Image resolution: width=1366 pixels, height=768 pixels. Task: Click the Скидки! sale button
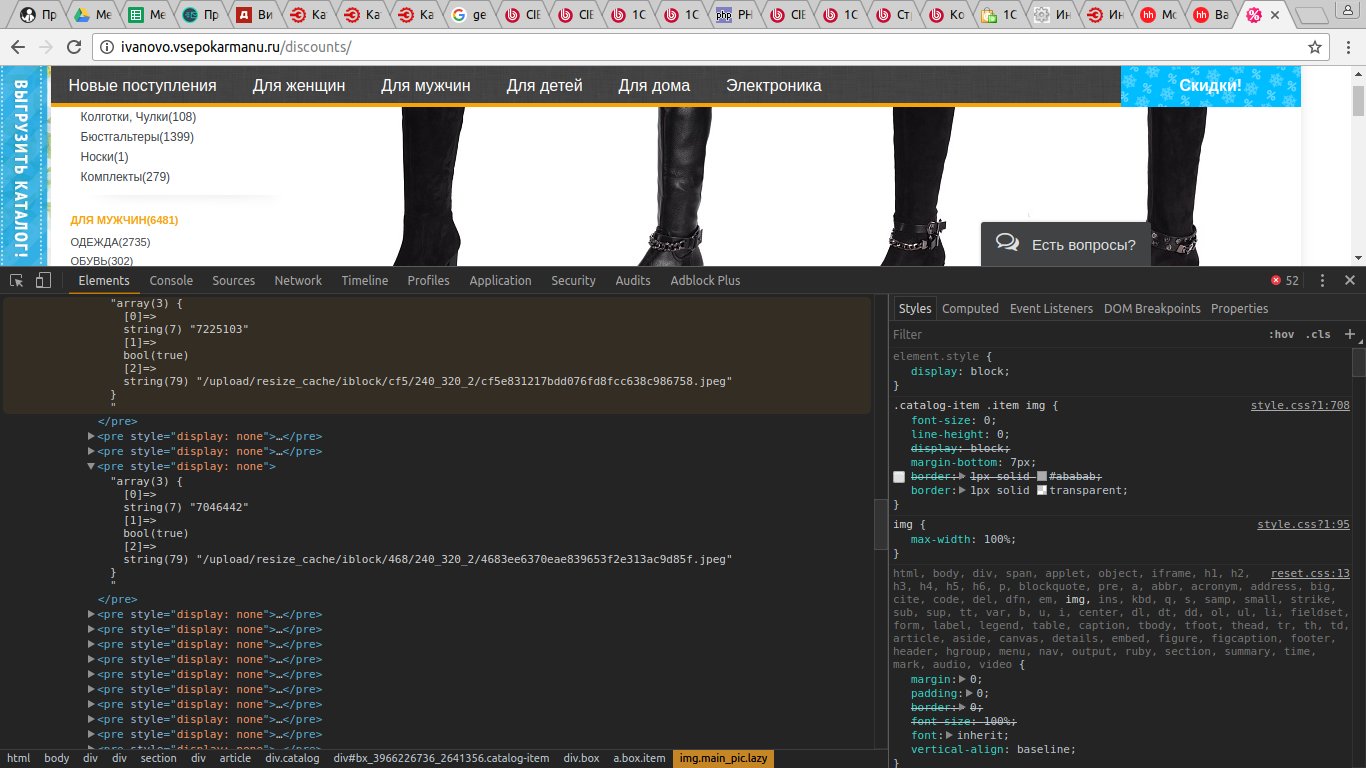pos(1210,86)
